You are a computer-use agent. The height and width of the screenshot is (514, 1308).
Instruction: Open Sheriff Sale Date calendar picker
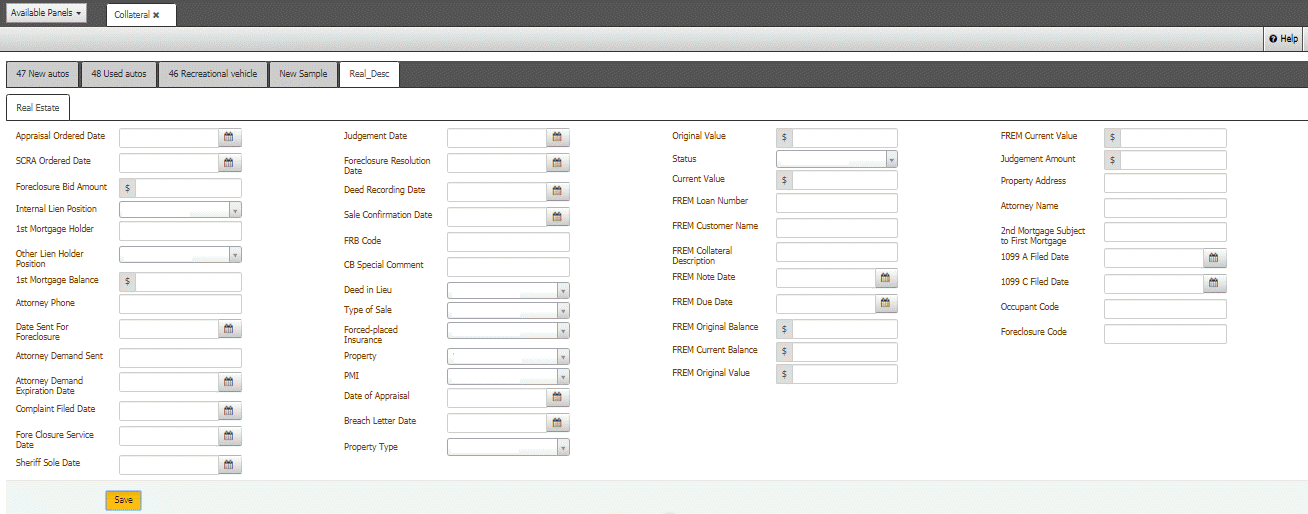[x=229, y=465]
